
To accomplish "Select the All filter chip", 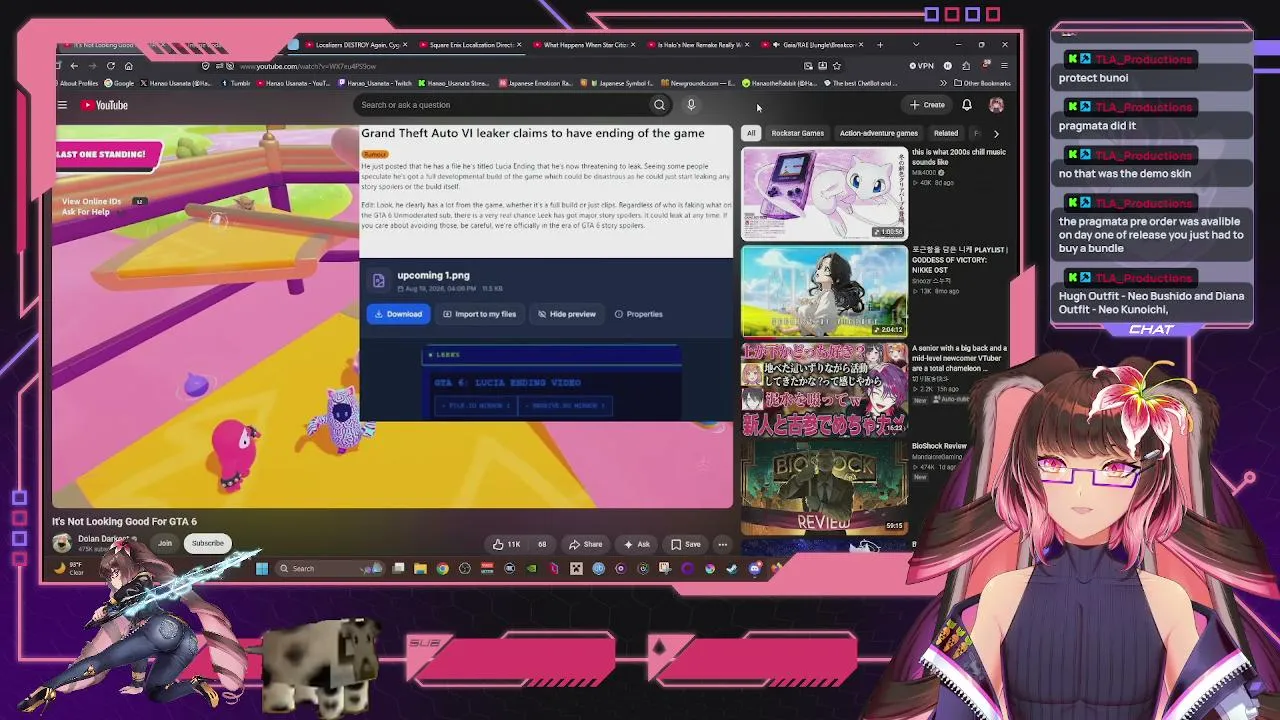I will coord(751,133).
